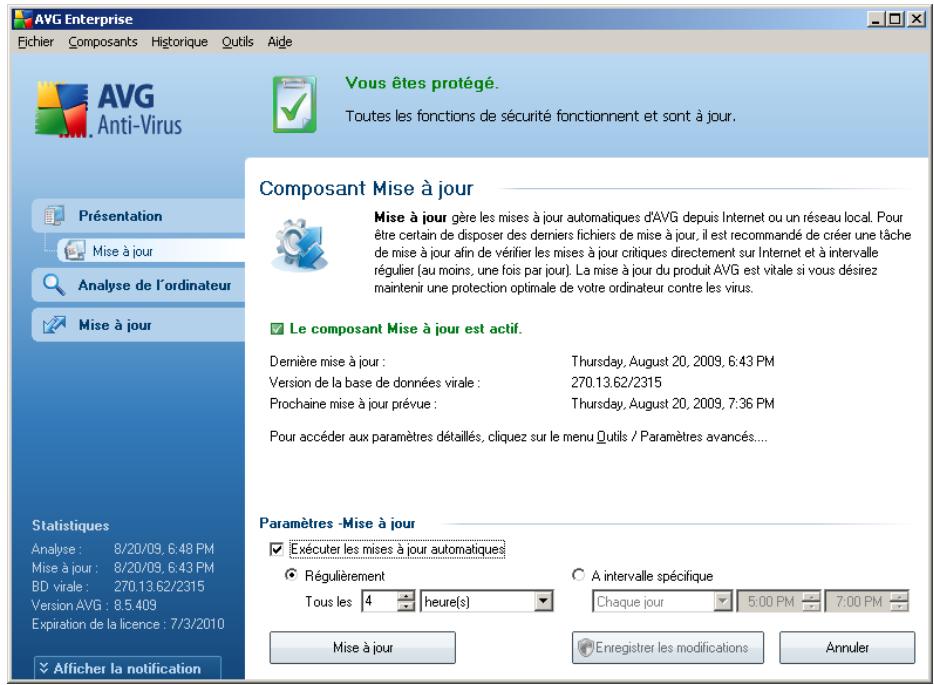The width and height of the screenshot is (934, 685).
Task: Click the 7:00 PM time field
Action: (x=858, y=602)
